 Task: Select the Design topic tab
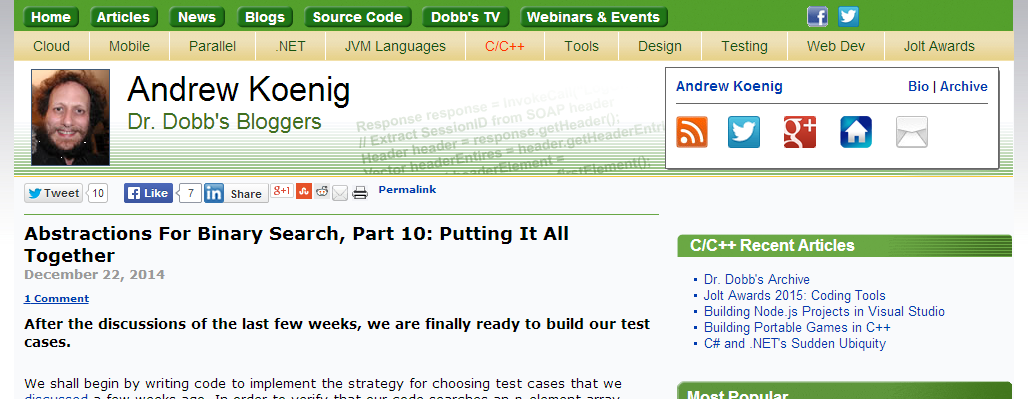click(660, 47)
